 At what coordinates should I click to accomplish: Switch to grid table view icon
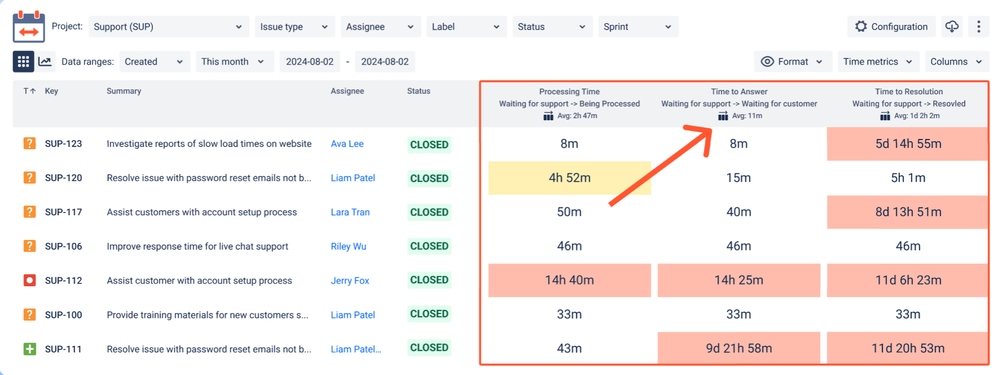(x=24, y=62)
